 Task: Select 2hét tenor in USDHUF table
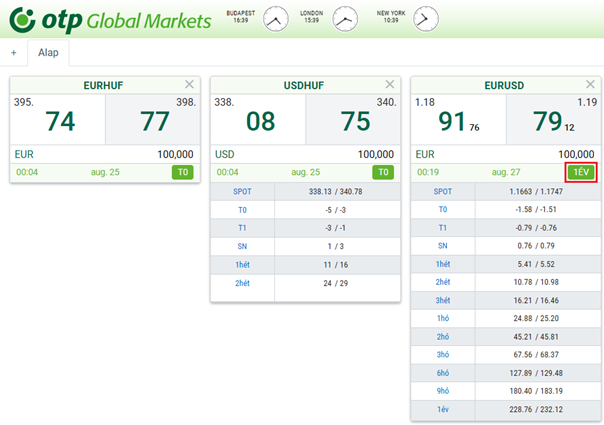tap(242, 283)
